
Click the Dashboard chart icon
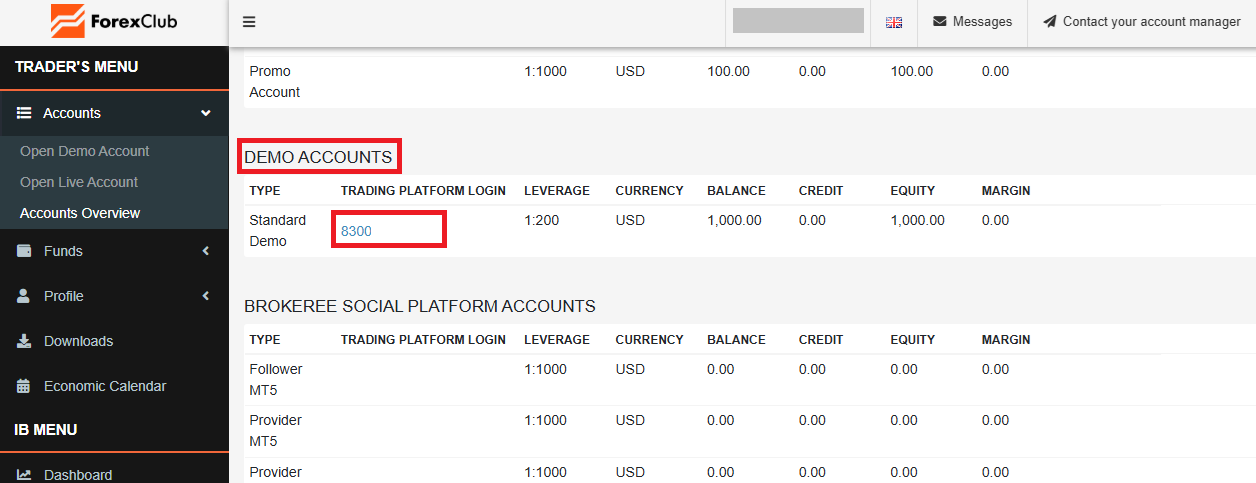(x=24, y=475)
